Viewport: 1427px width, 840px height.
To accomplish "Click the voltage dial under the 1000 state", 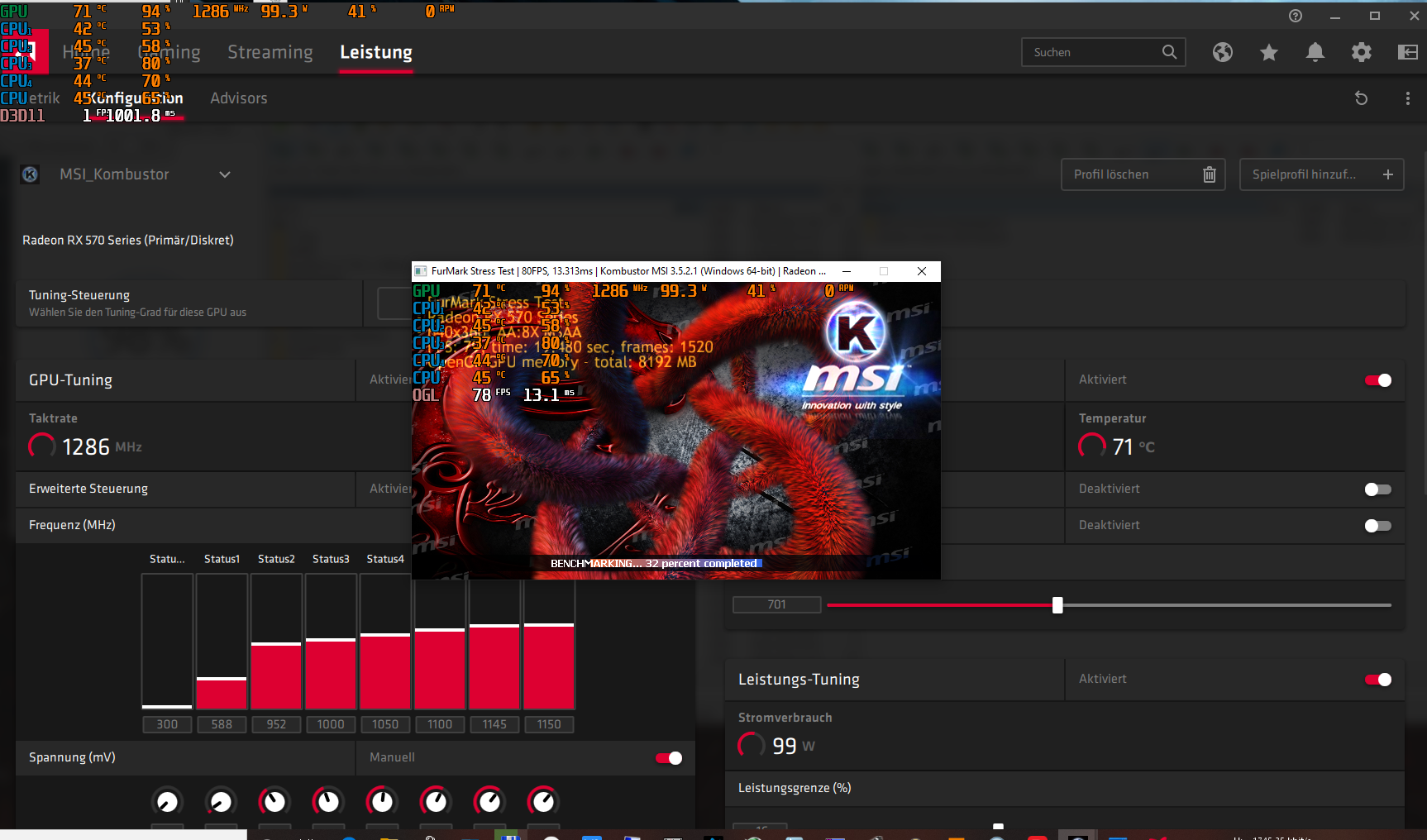I will point(328,801).
